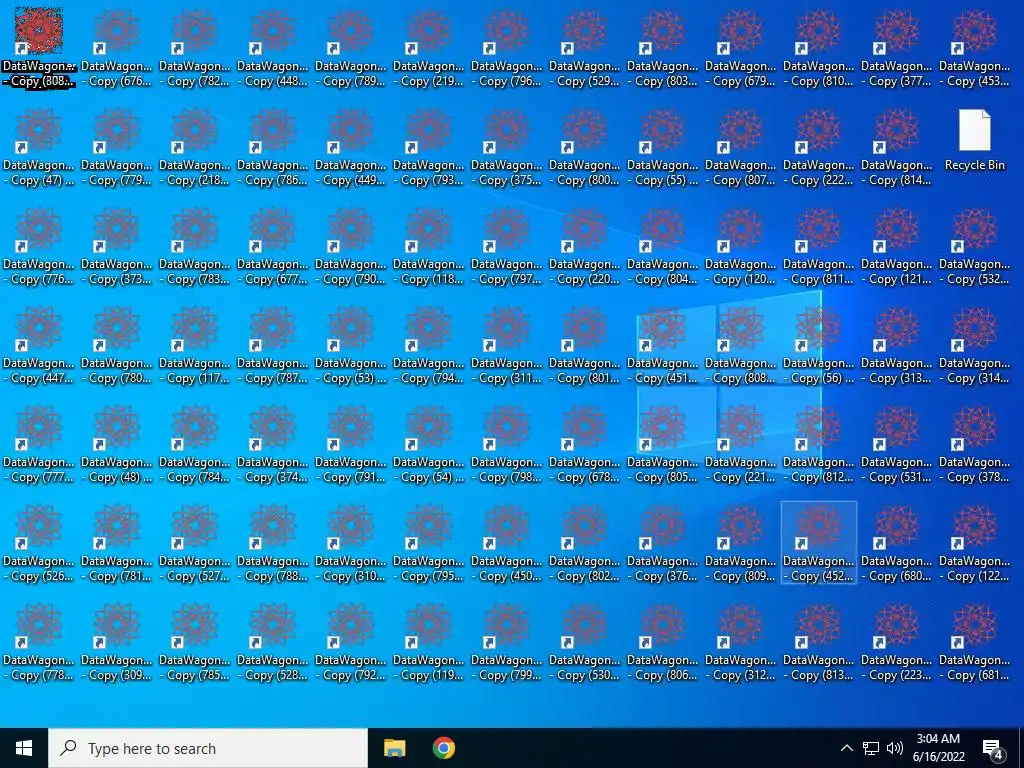Click DataWagon shortcut Copy (793
The width and height of the screenshot is (1024, 768).
428,148
